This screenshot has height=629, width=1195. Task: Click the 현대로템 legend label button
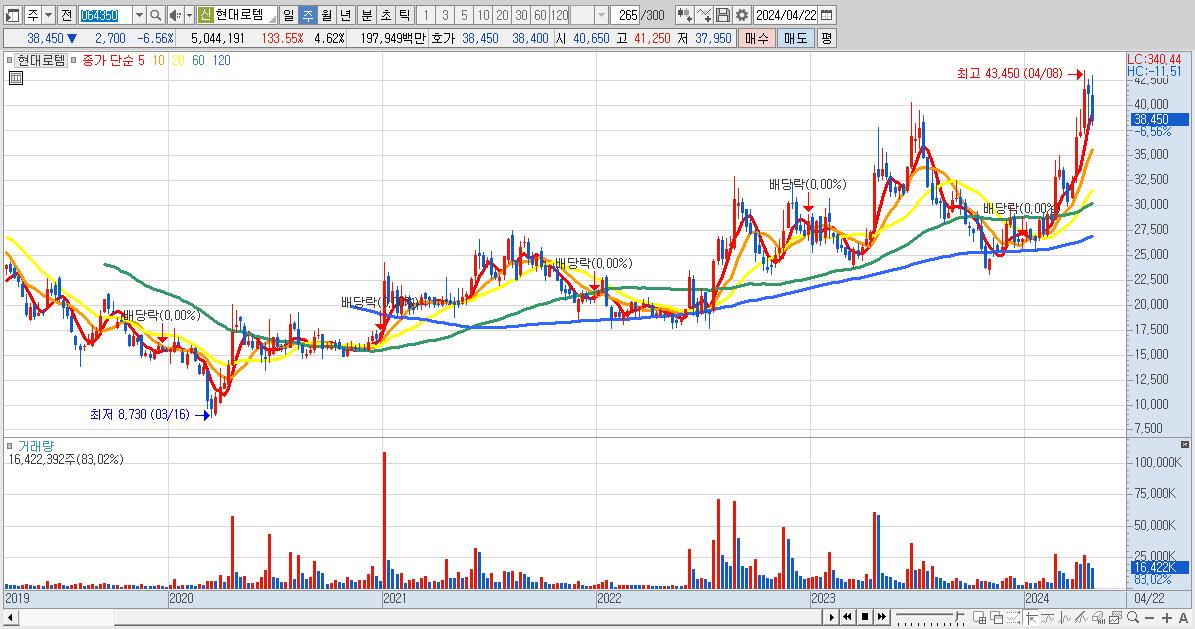pyautogui.click(x=42, y=60)
